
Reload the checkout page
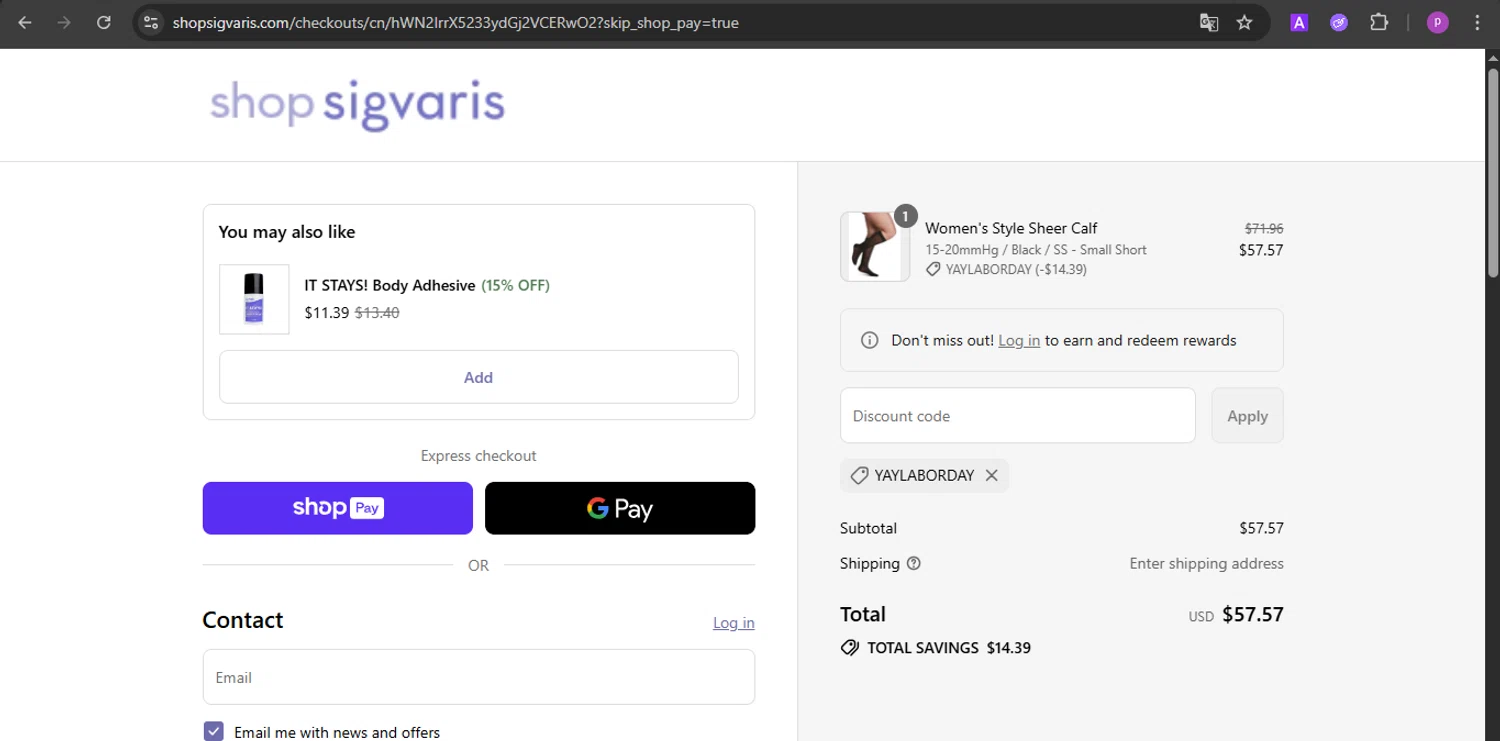(104, 22)
